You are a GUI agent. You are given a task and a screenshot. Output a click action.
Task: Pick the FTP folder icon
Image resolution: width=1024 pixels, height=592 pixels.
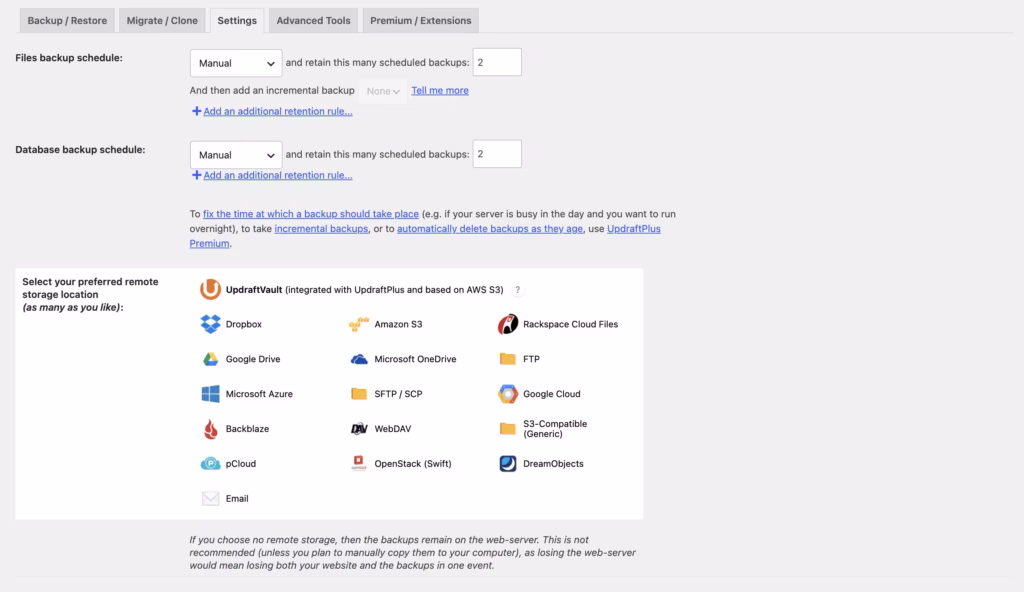(x=507, y=359)
